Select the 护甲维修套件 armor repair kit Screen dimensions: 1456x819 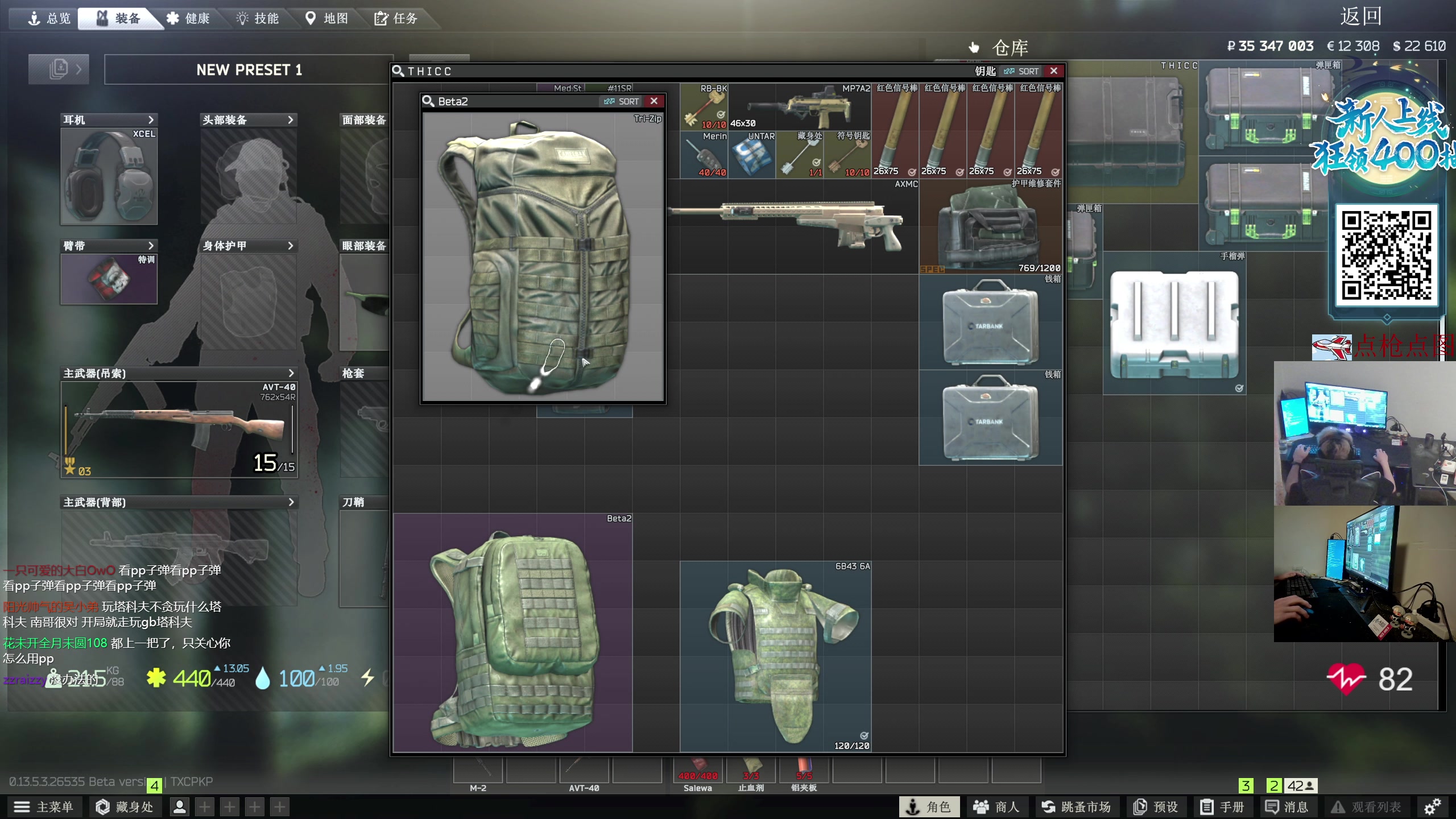click(991, 226)
